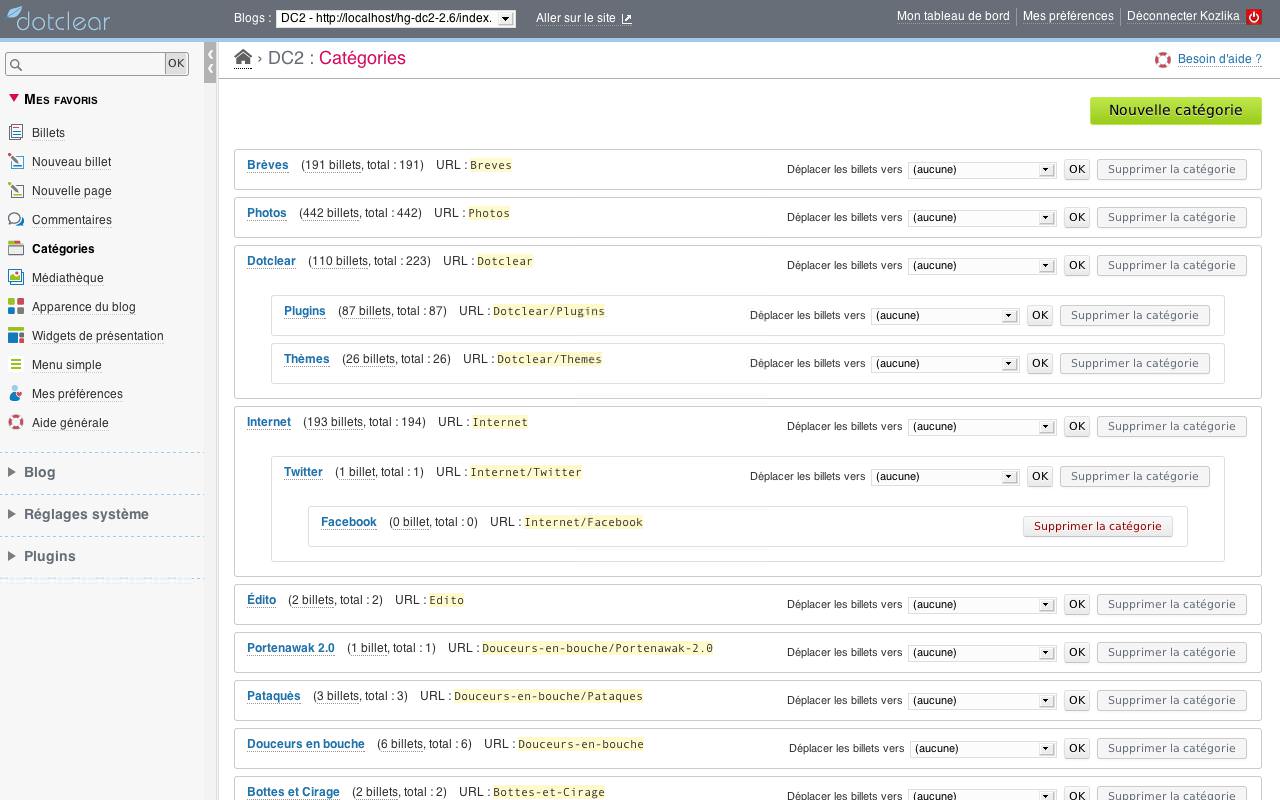Image resolution: width=1280 pixels, height=800 pixels.
Task: Delete the Facebook category
Action: (x=1097, y=526)
